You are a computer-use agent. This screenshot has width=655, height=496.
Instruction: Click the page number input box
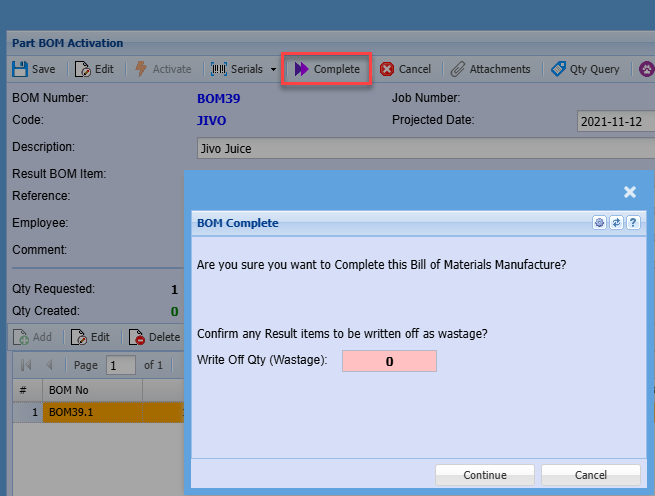coord(121,365)
